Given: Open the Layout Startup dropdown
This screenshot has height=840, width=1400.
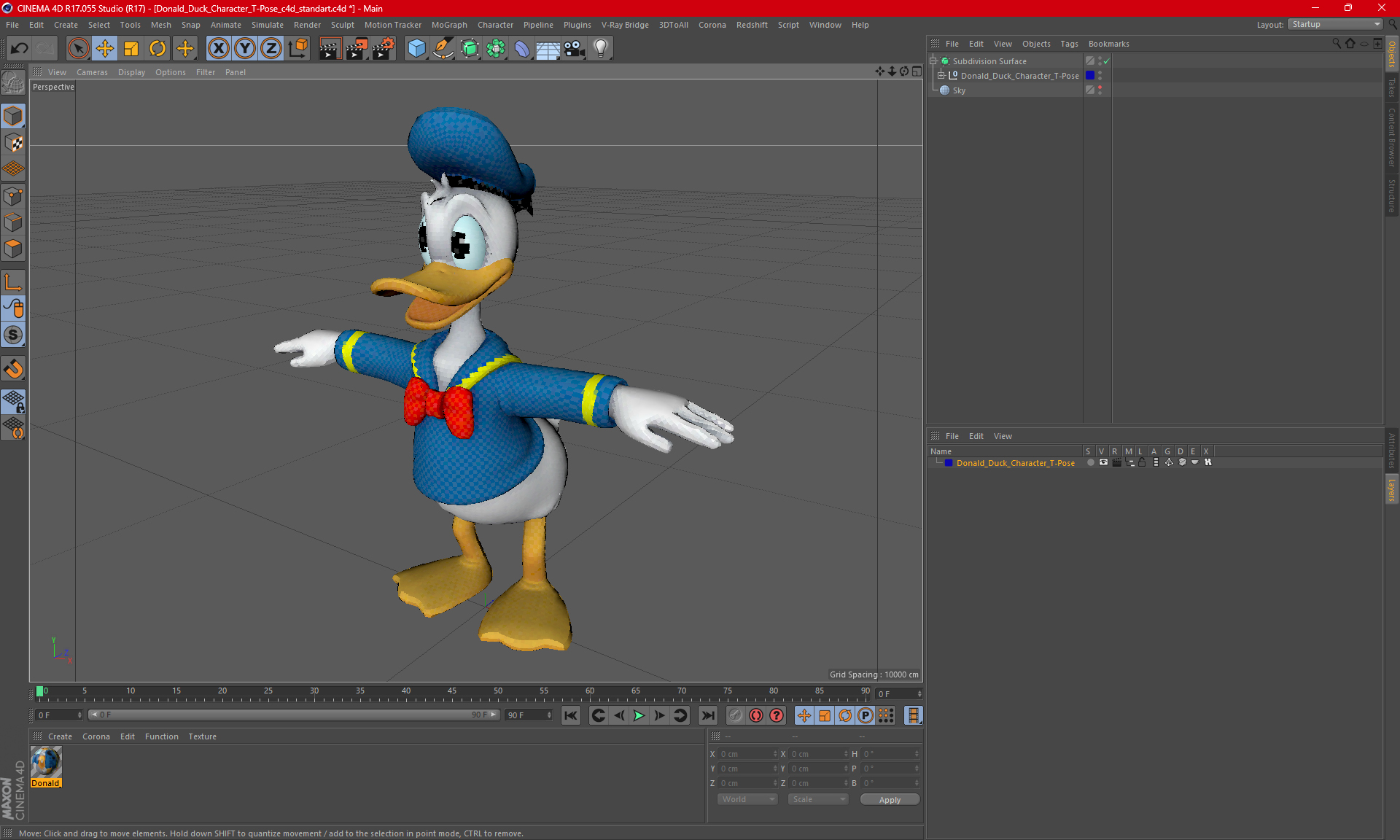Looking at the screenshot, I should point(1336,24).
